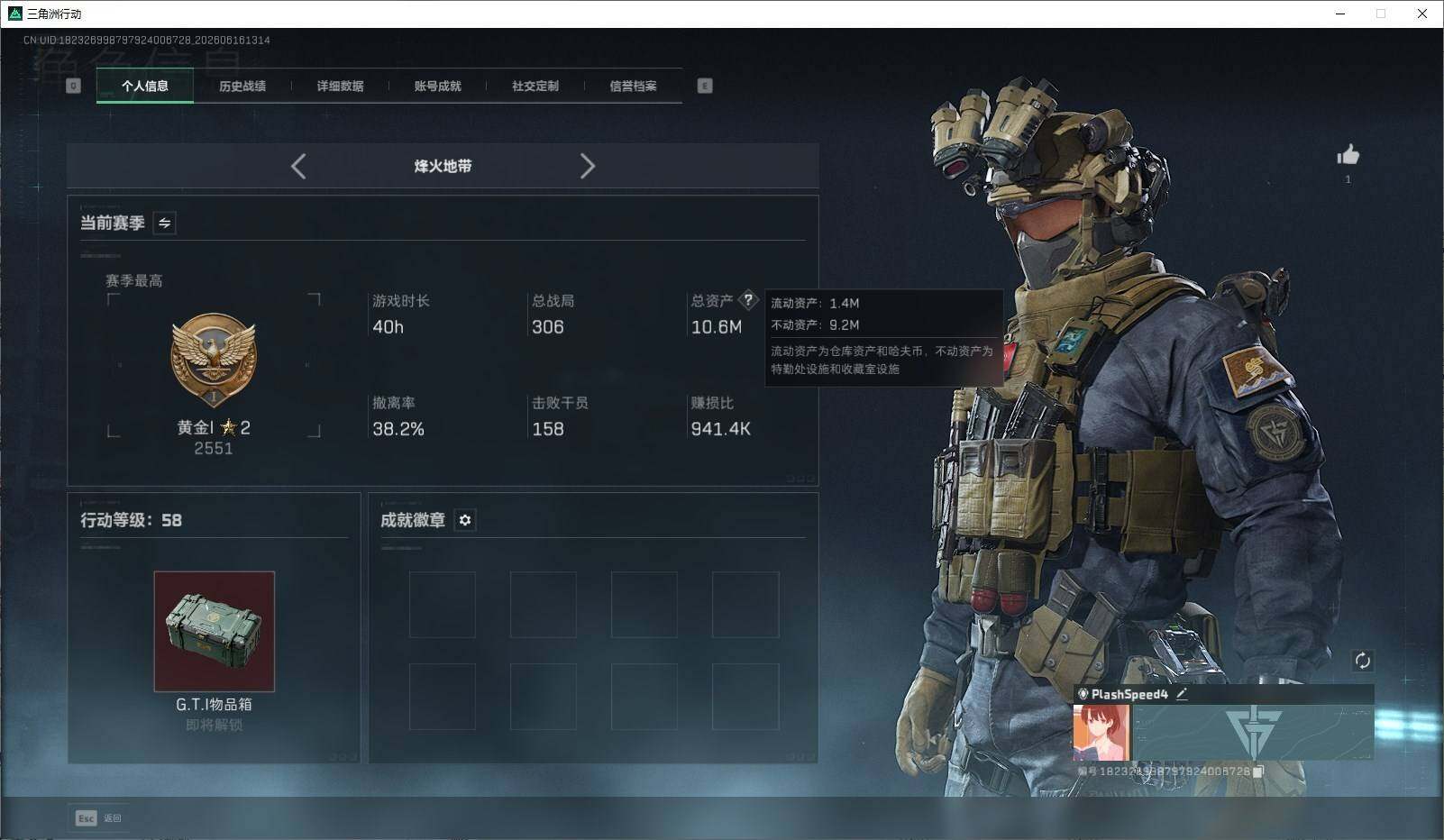Open the 历史战绩 tab
Screen dimensions: 1444x840
point(242,86)
